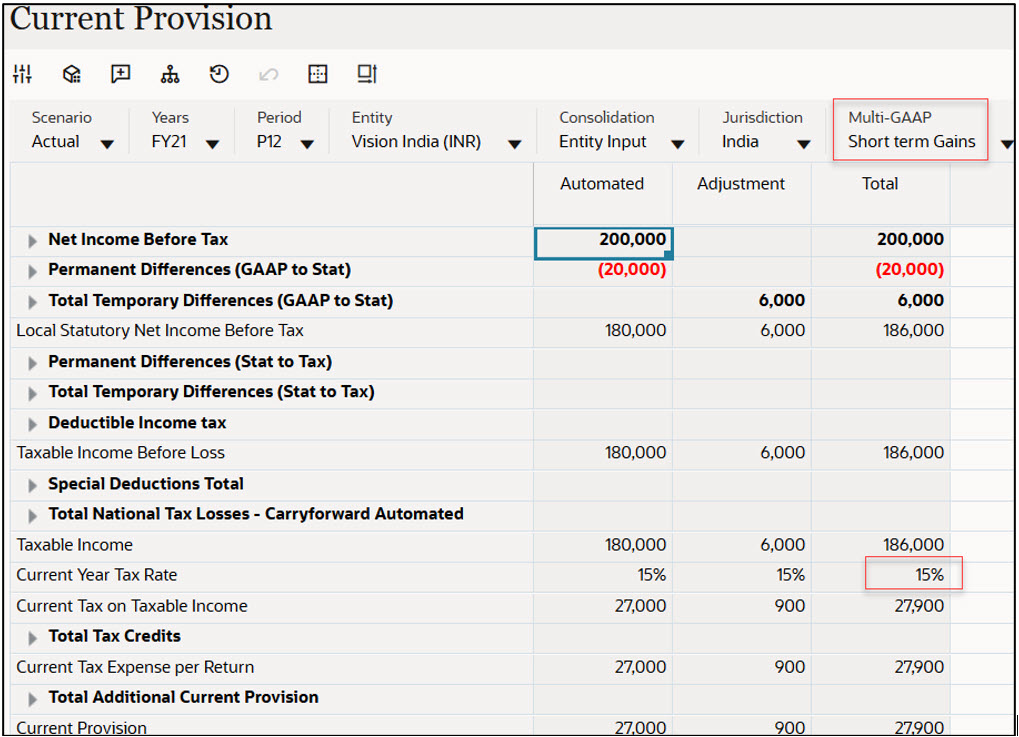Expand Total Temporary Differences (GAAP to Stat)
The image size is (1019, 737).
pyautogui.click(x=32, y=302)
